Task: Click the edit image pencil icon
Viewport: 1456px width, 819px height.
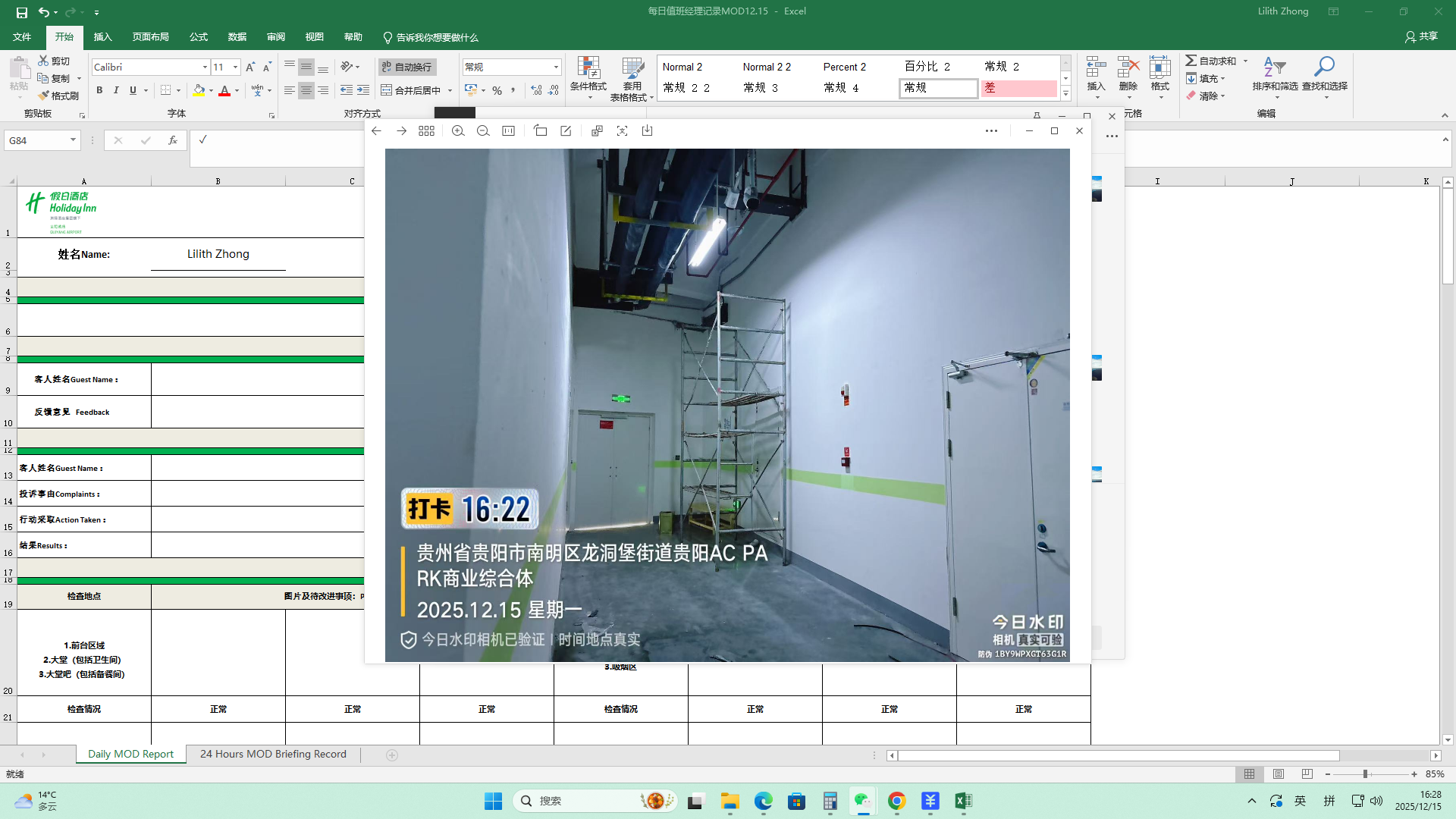Action: click(566, 131)
